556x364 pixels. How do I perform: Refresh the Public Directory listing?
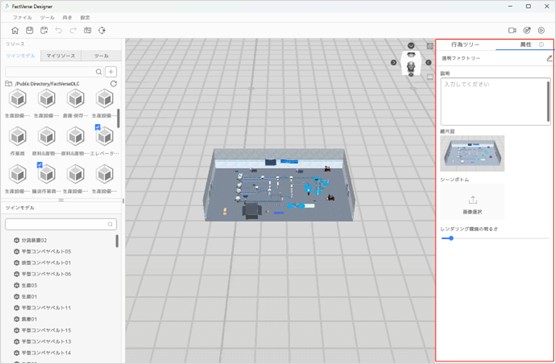pyautogui.click(x=113, y=84)
